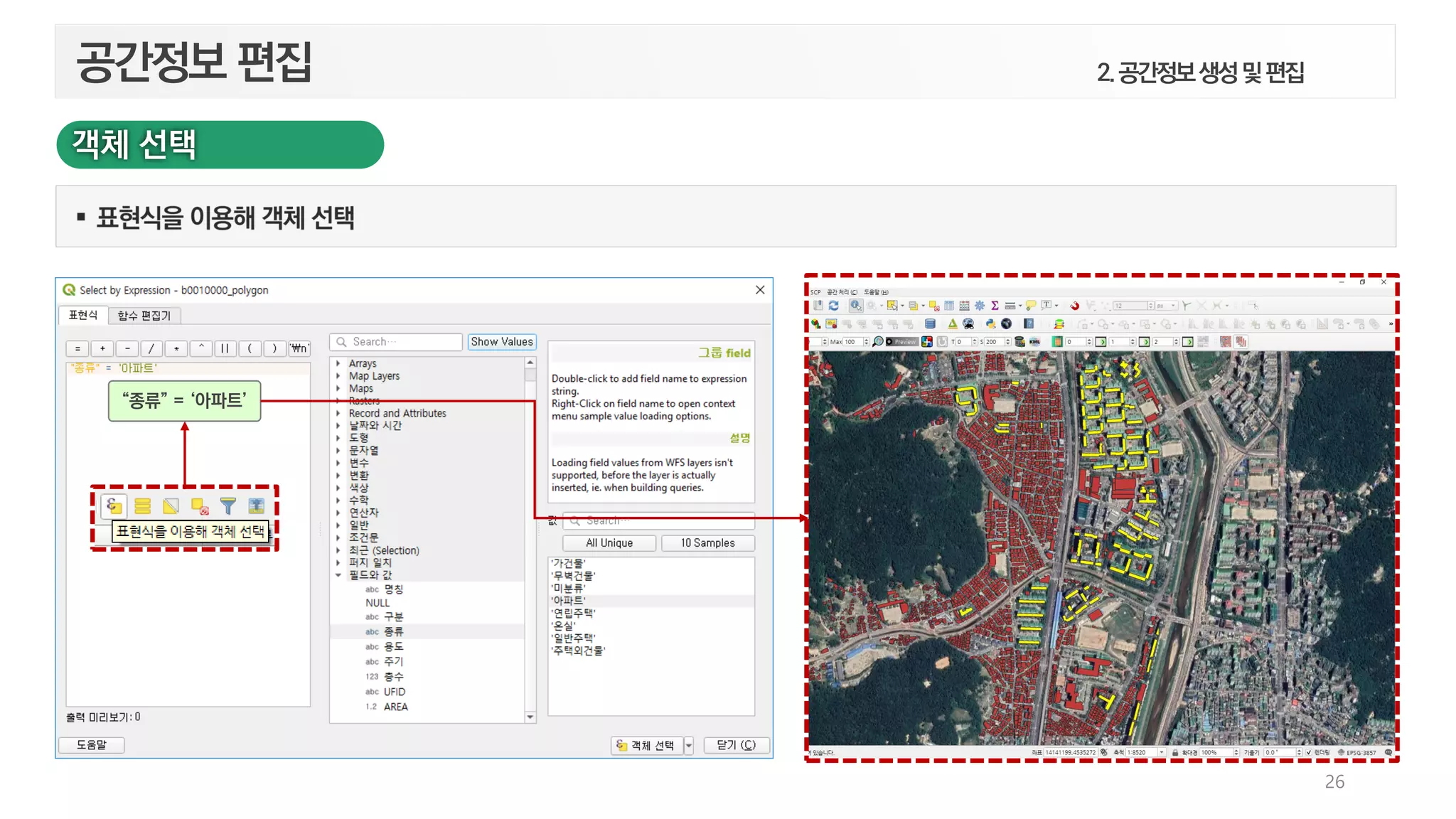Click the Invert Selection icon
The image size is (1456, 819).
click(171, 506)
